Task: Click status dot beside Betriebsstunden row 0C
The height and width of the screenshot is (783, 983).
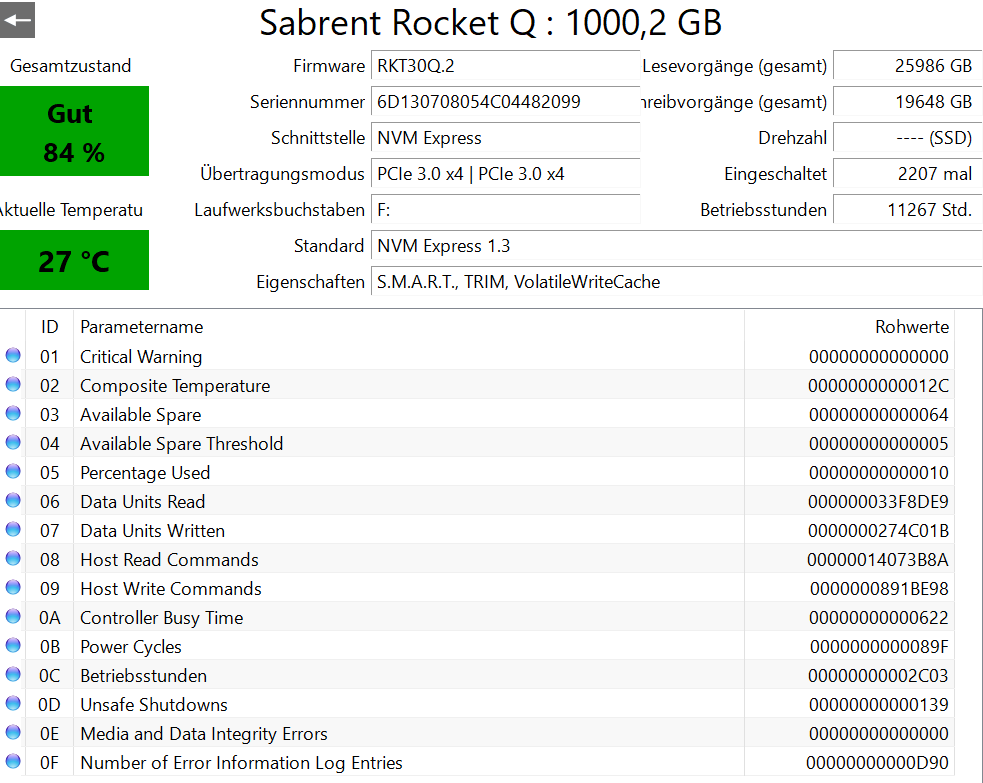Action: click(x=13, y=675)
